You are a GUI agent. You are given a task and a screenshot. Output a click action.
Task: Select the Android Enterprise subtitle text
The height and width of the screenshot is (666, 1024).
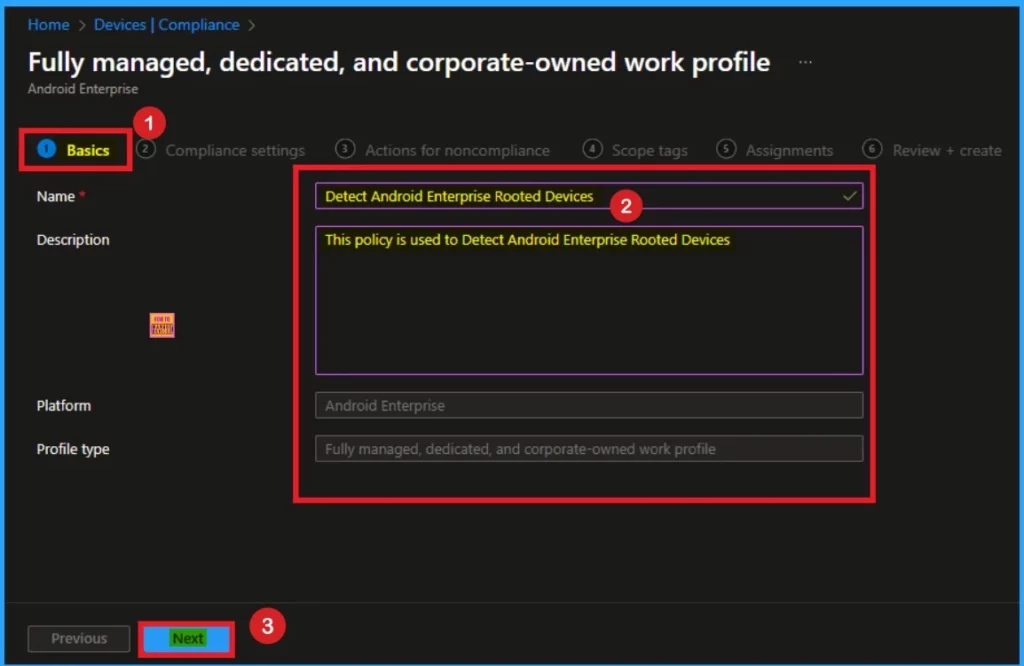(83, 89)
